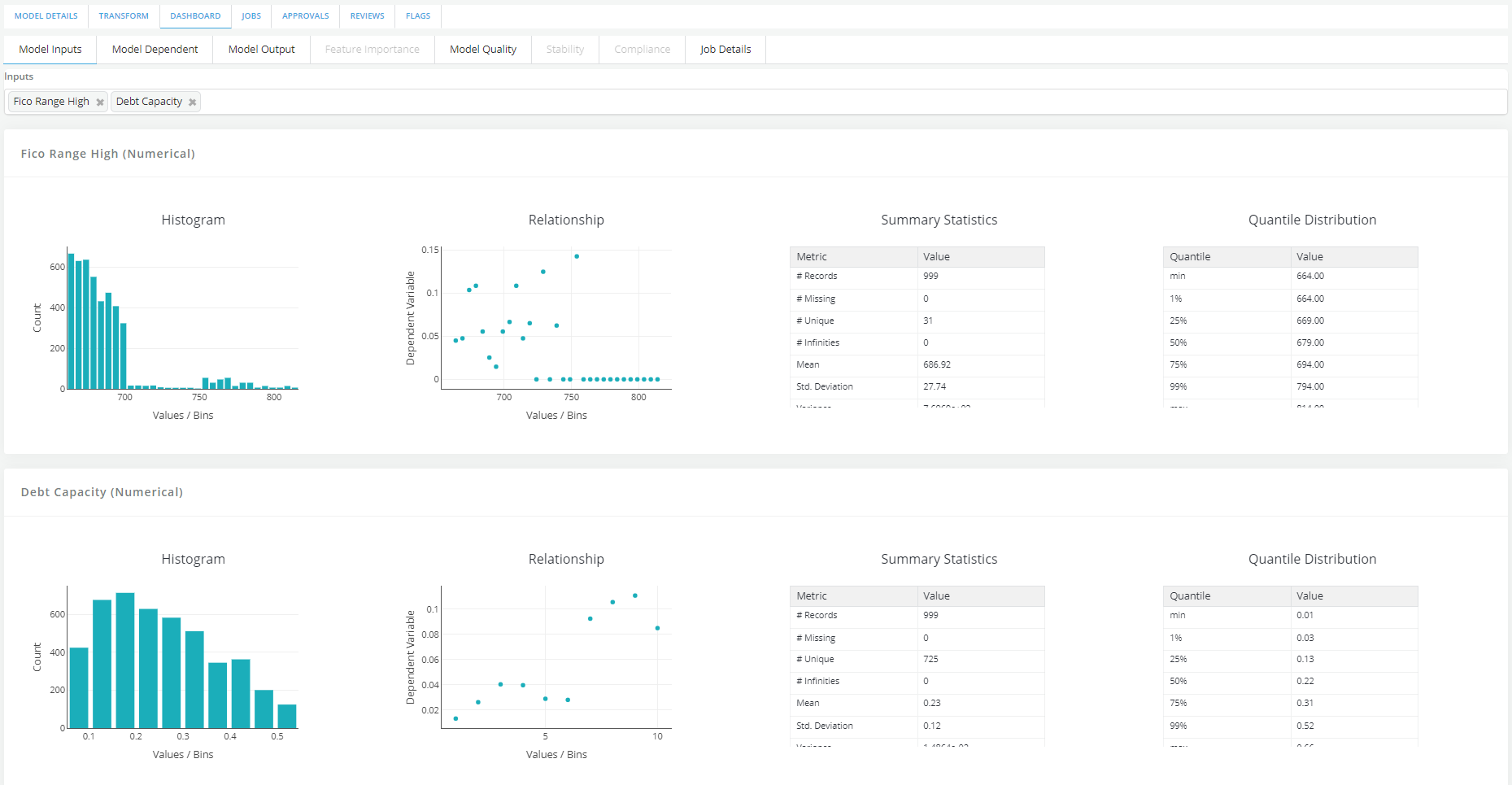Select the Compliance sub-tab
The width and height of the screenshot is (1512, 785).
click(642, 50)
